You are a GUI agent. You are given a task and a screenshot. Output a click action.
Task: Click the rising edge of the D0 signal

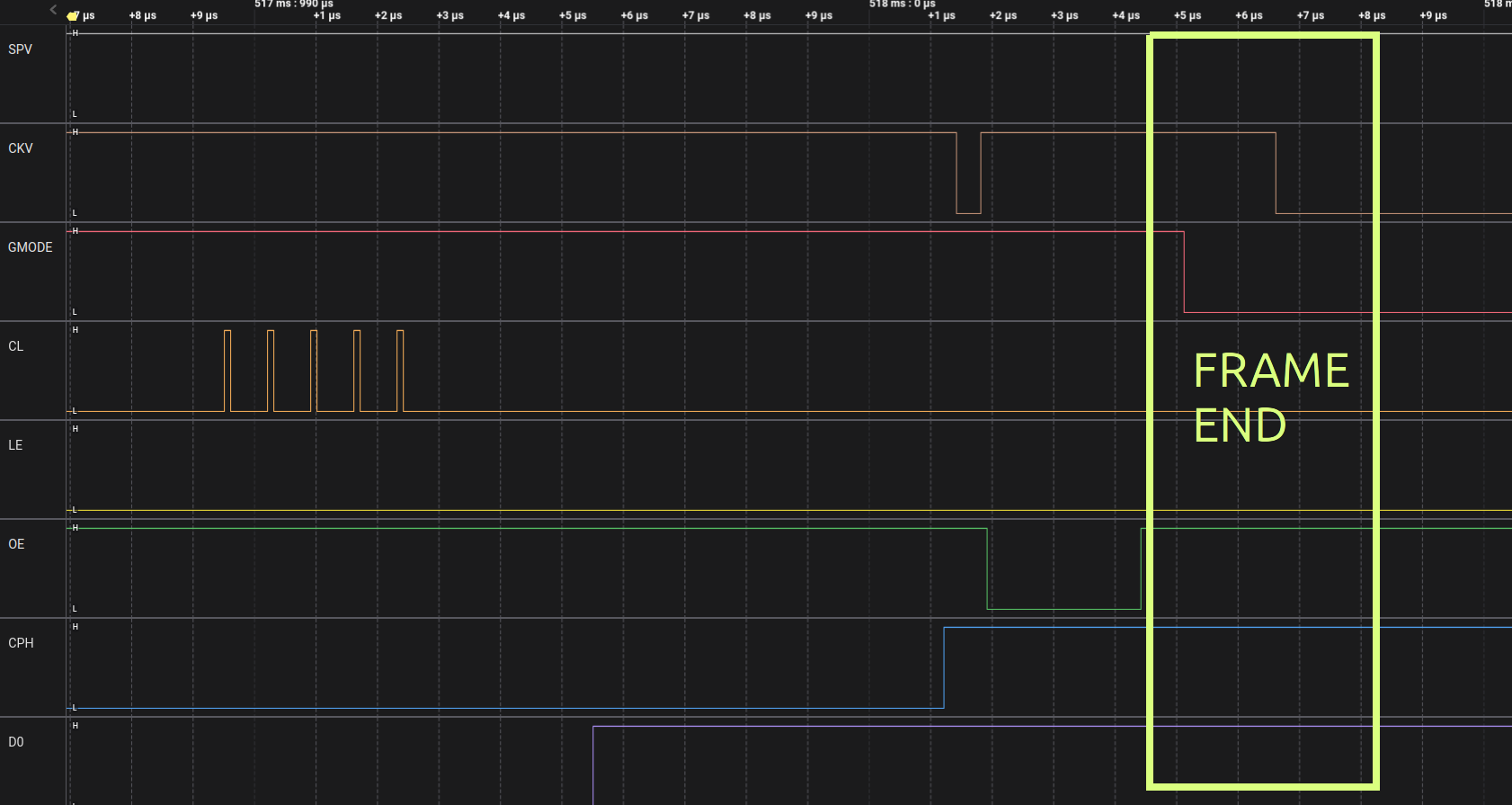click(x=593, y=765)
